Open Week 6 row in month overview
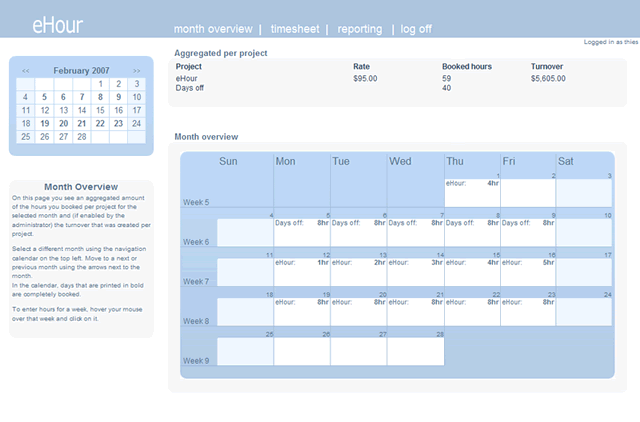Screen dimensions: 640x422 [196, 241]
